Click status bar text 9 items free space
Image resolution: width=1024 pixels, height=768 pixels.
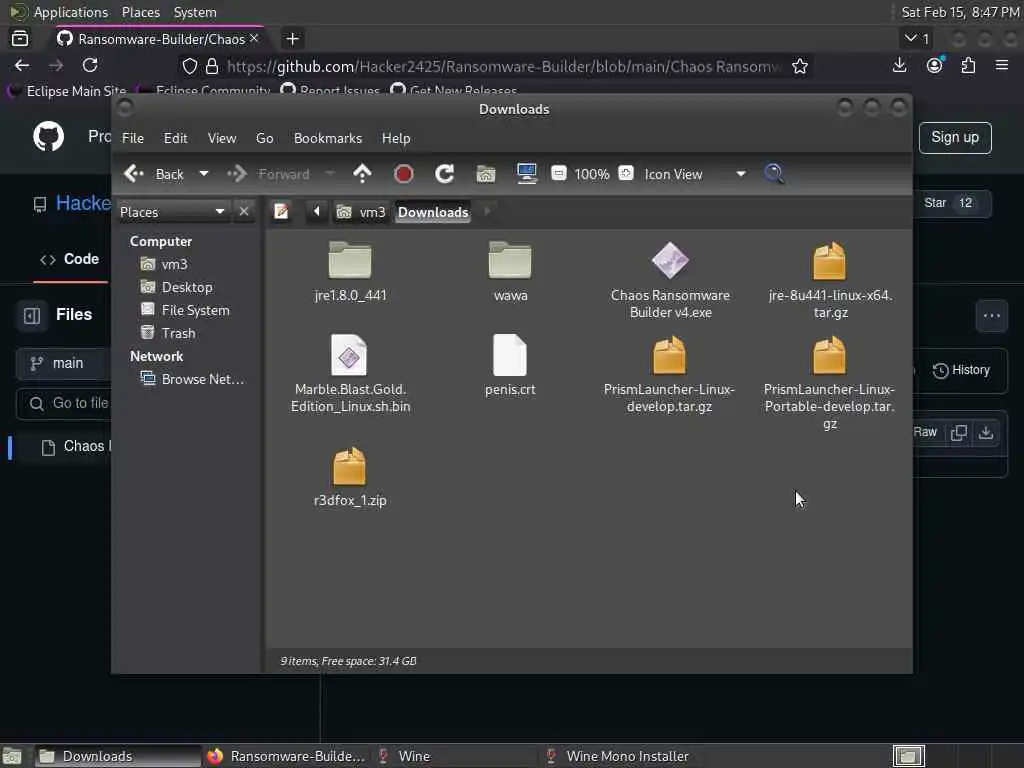pyautogui.click(x=348, y=661)
